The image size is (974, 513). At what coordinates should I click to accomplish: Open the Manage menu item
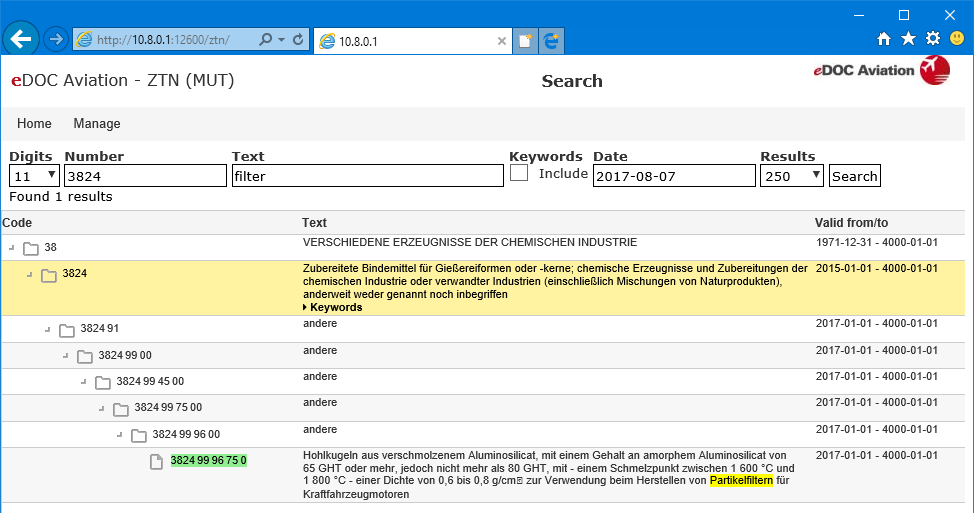pos(97,124)
